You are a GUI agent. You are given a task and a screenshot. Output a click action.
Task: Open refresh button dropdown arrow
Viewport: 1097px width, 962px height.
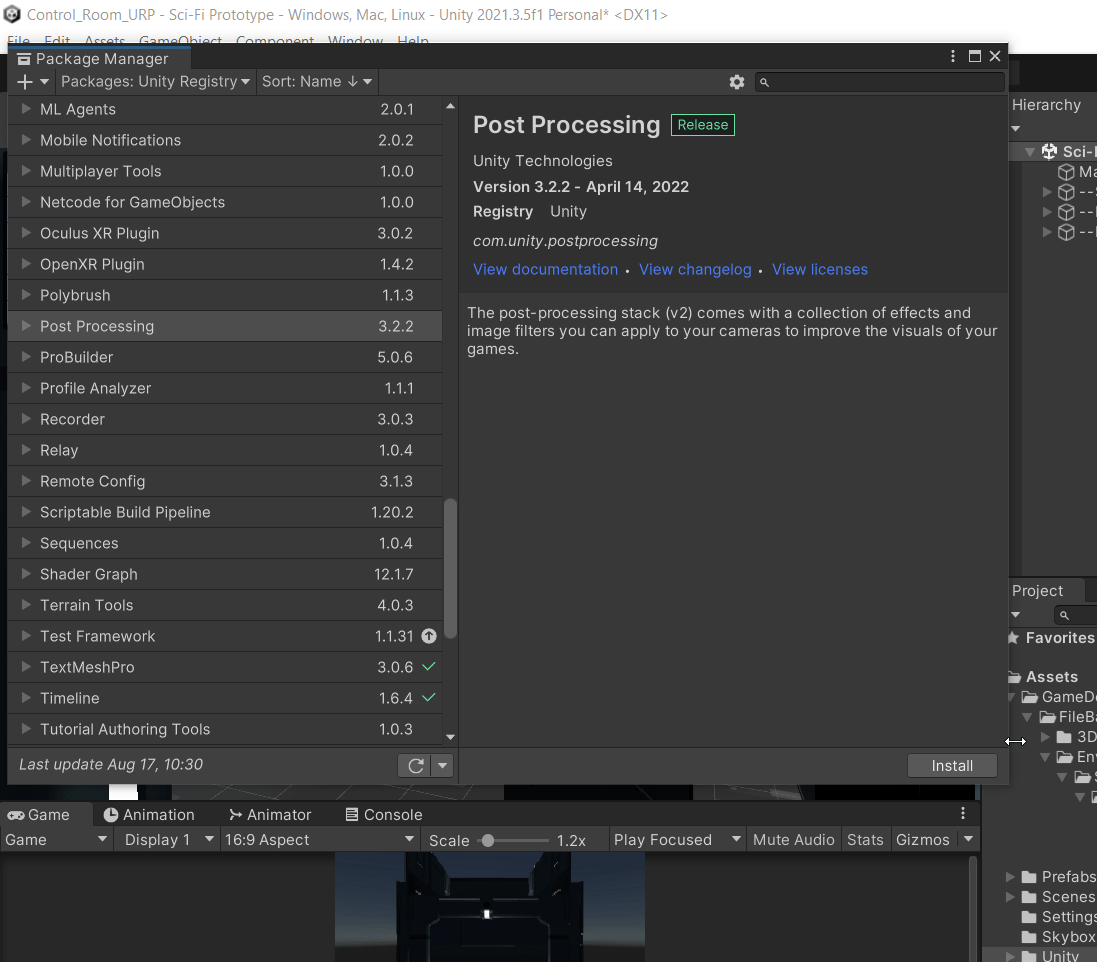(442, 765)
